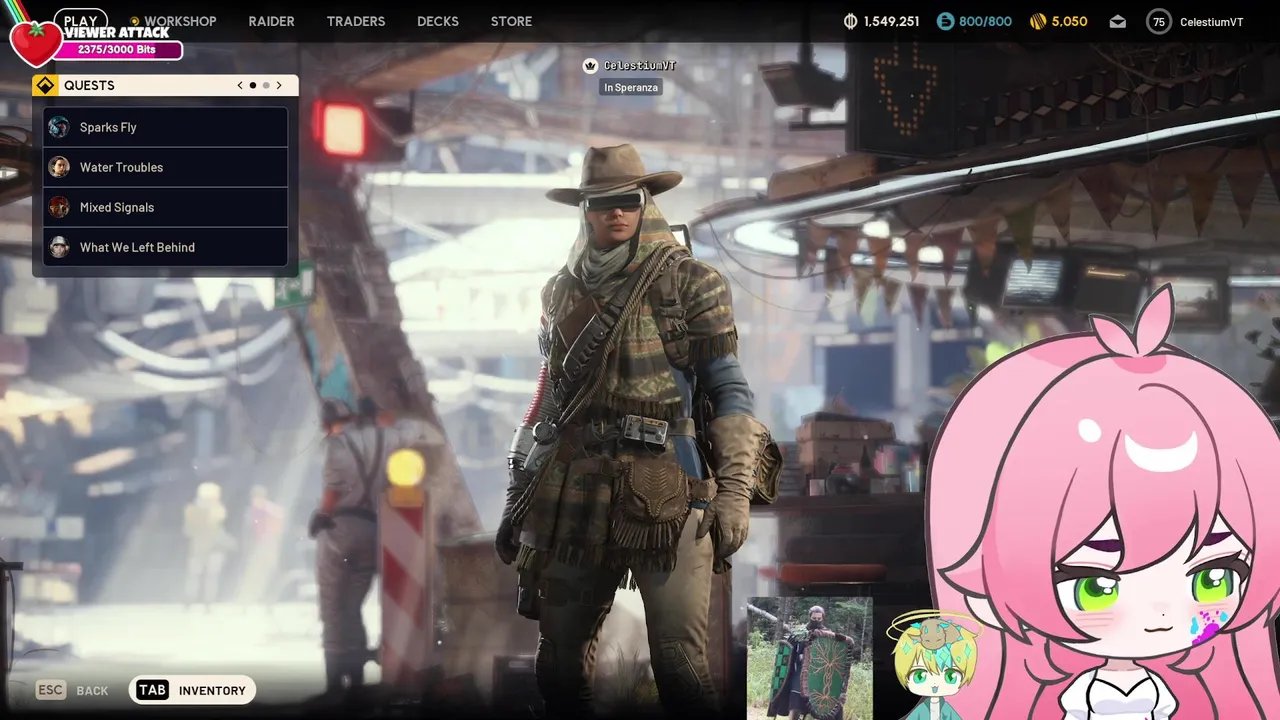Open the STORE tab

[511, 21]
